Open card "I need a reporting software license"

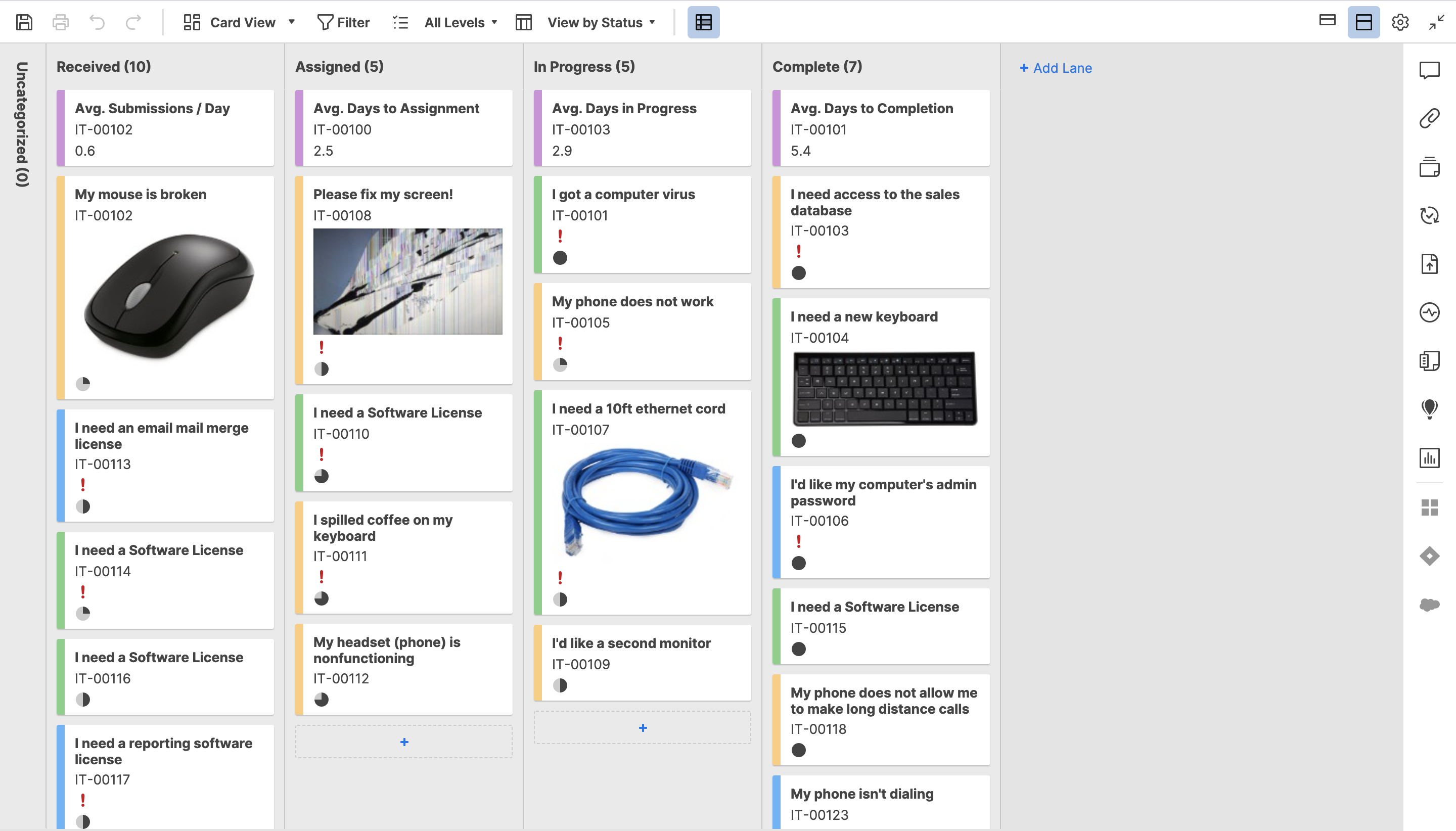pyautogui.click(x=165, y=777)
